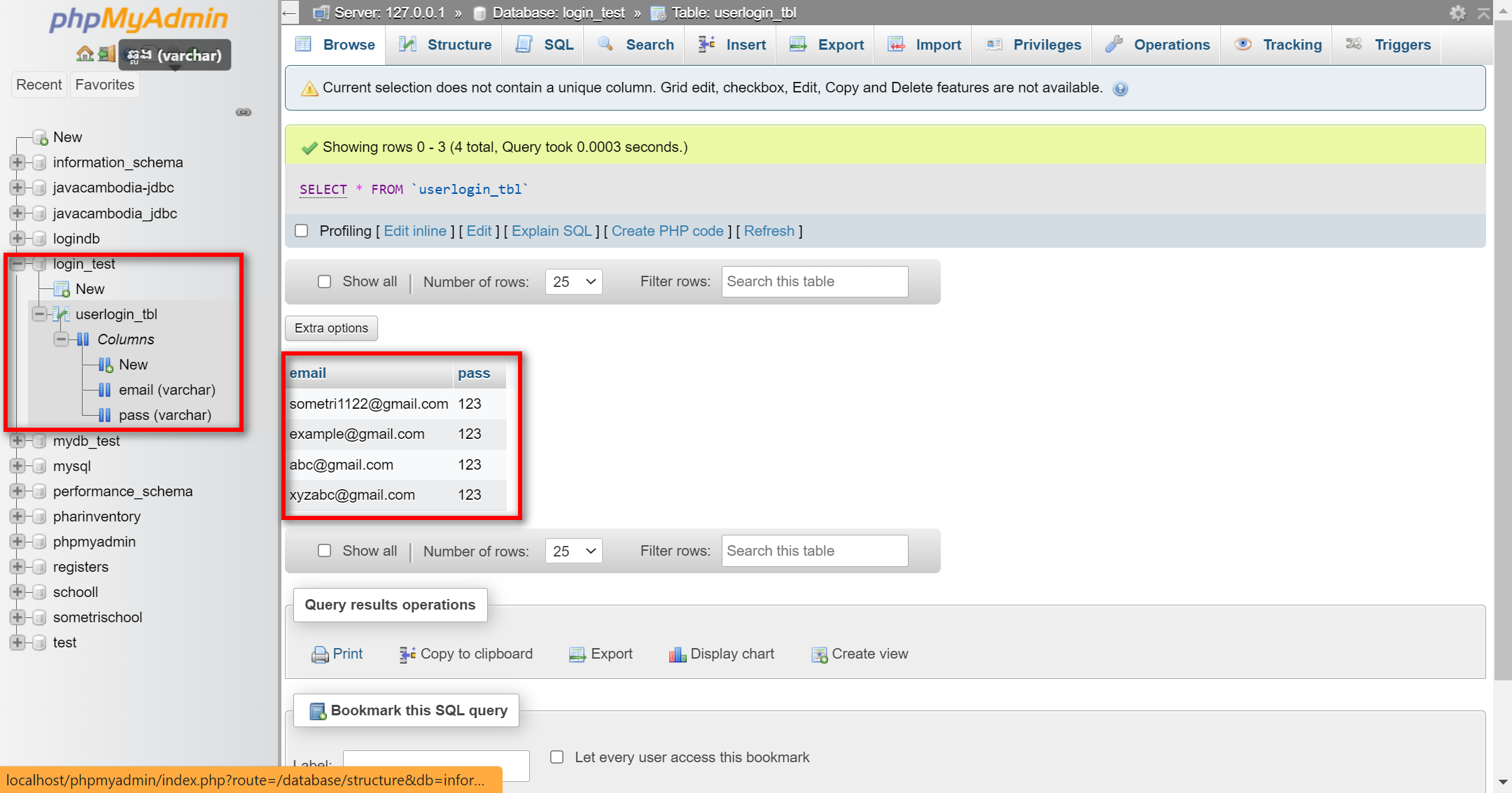Click the Extra options button
This screenshot has height=793, width=1512.
[x=331, y=328]
